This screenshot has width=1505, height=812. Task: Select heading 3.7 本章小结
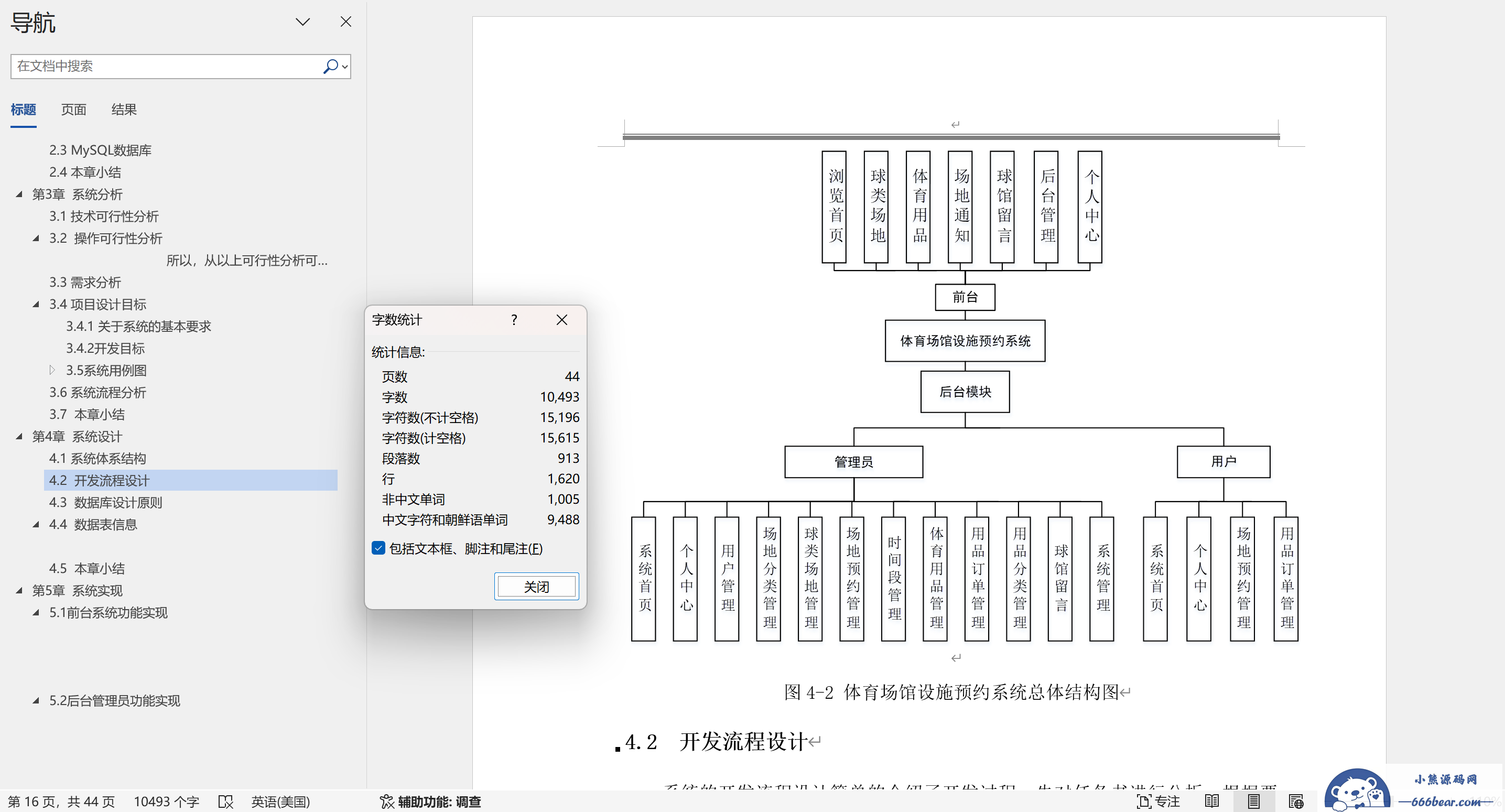pos(87,415)
